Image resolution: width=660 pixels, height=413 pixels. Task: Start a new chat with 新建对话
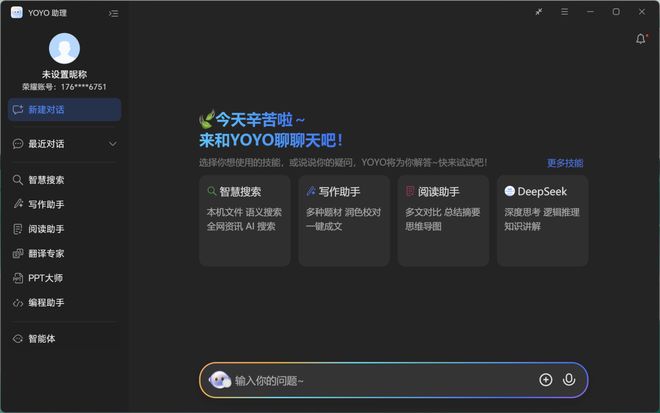tap(64, 110)
